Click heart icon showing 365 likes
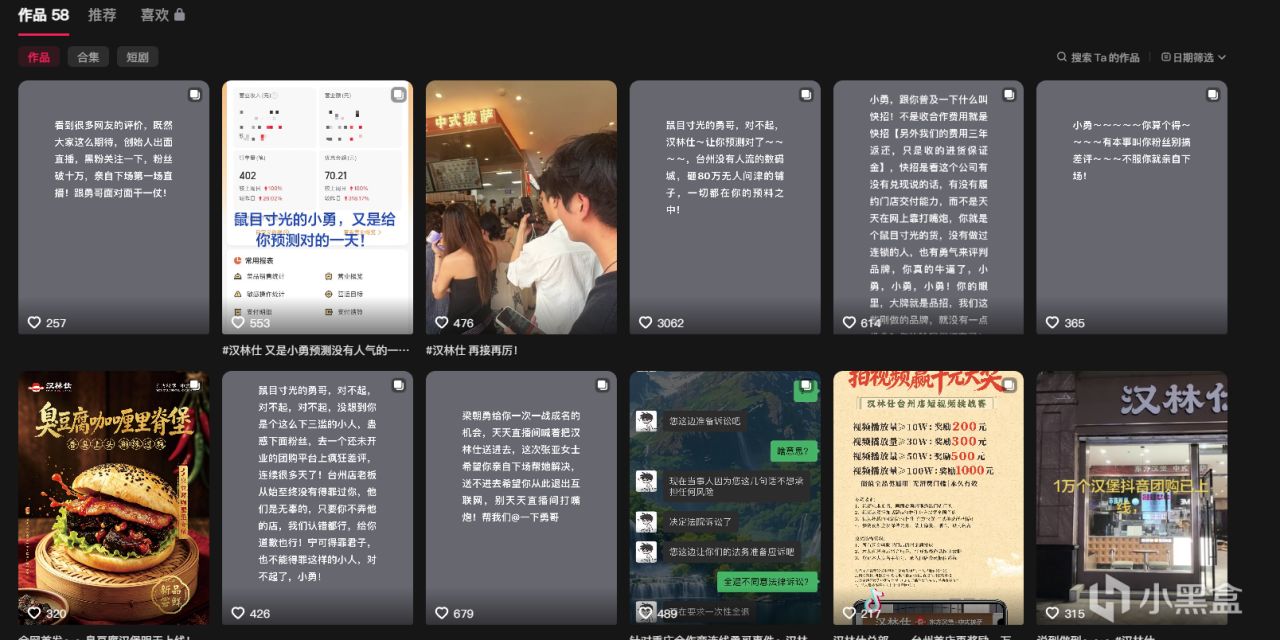 tap(1052, 323)
